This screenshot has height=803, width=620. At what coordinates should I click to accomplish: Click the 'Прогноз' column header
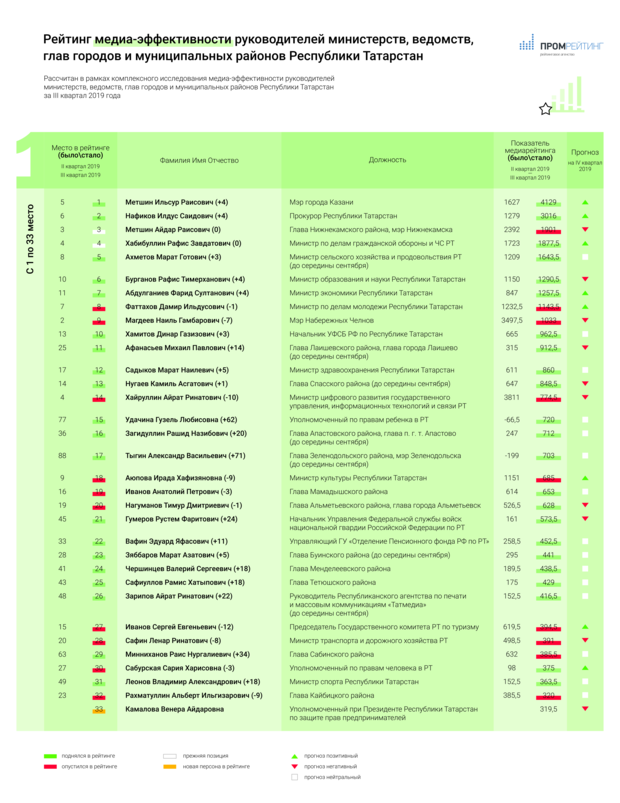(x=585, y=155)
